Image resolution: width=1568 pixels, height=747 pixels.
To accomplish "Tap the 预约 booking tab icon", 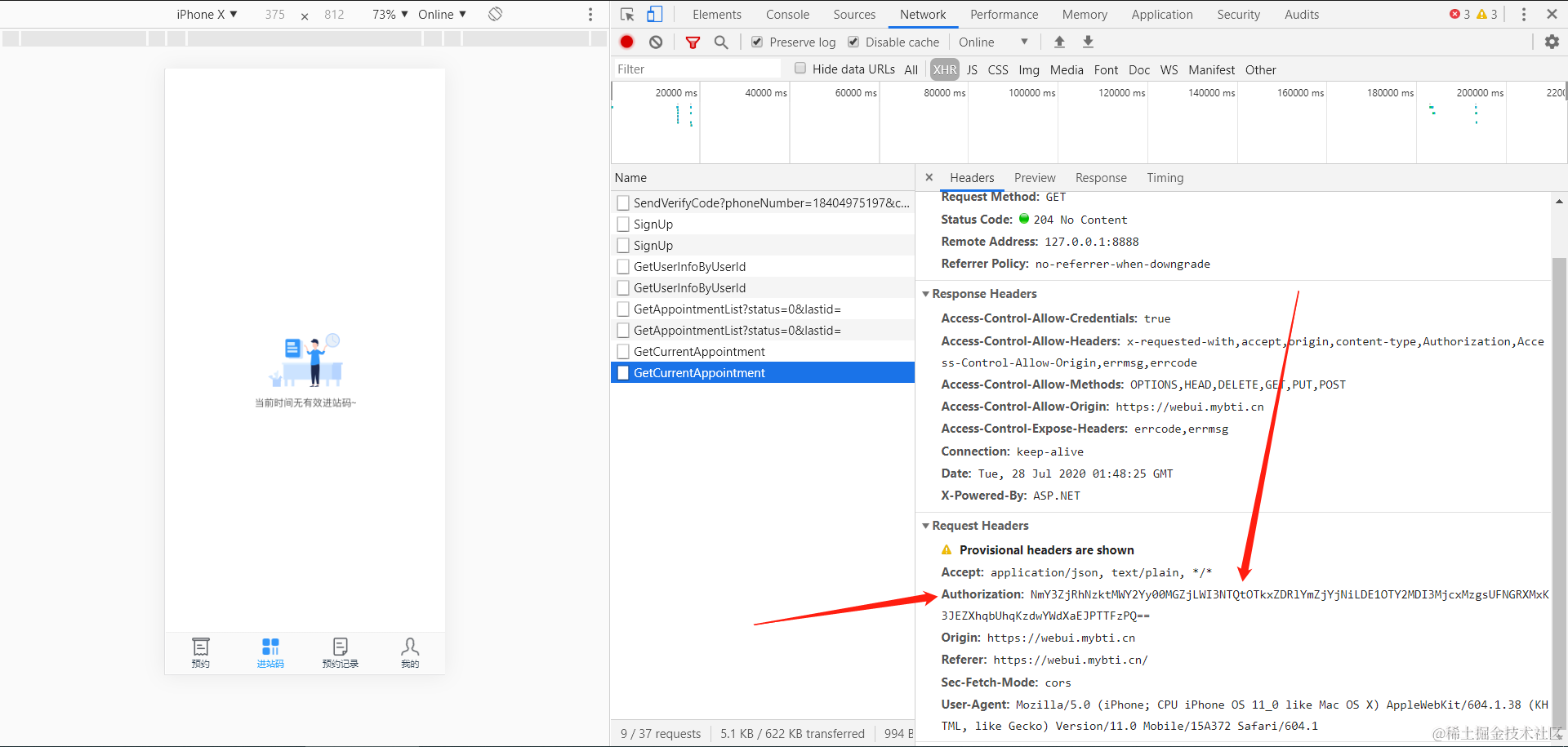I will 201,647.
